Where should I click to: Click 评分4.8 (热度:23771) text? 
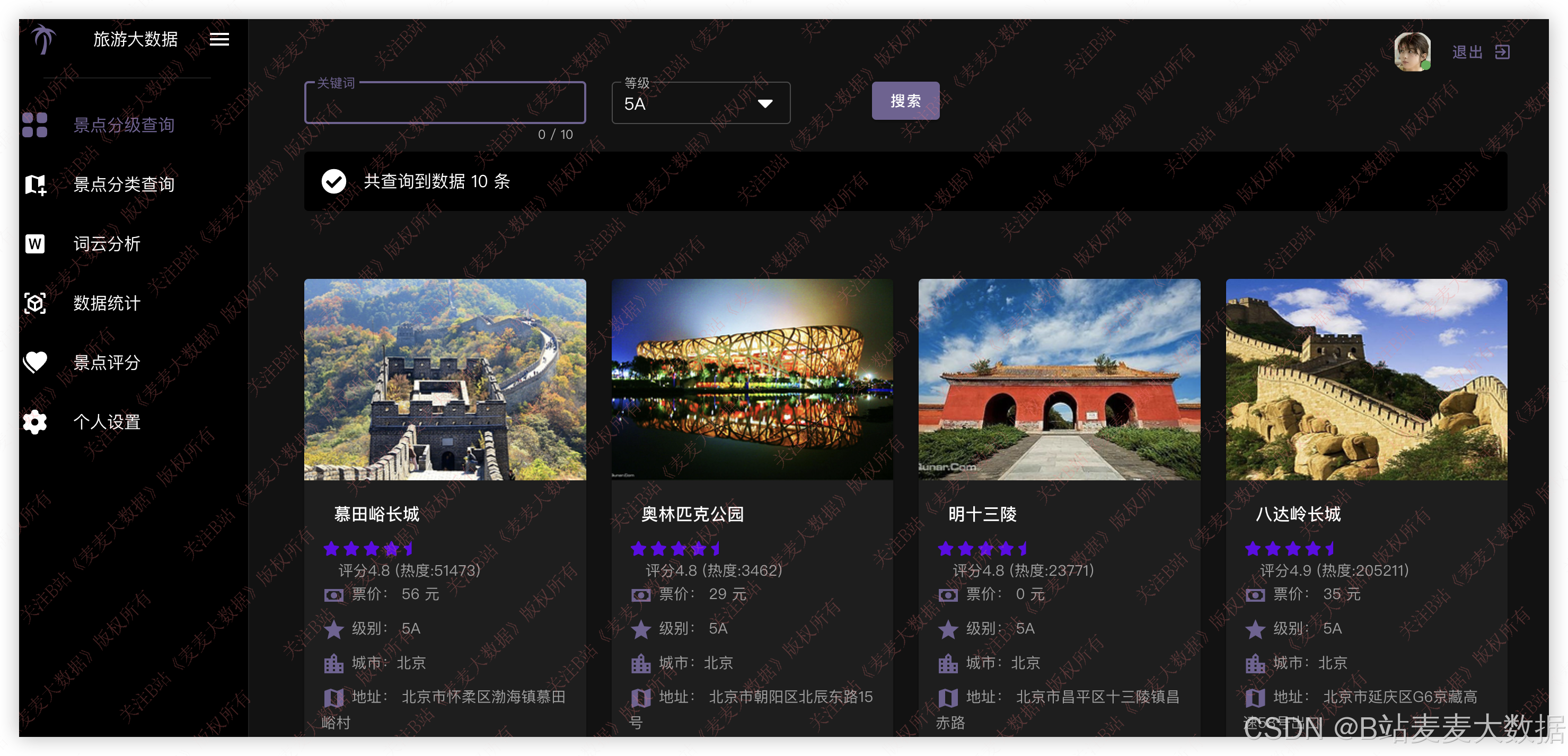click(x=1023, y=570)
